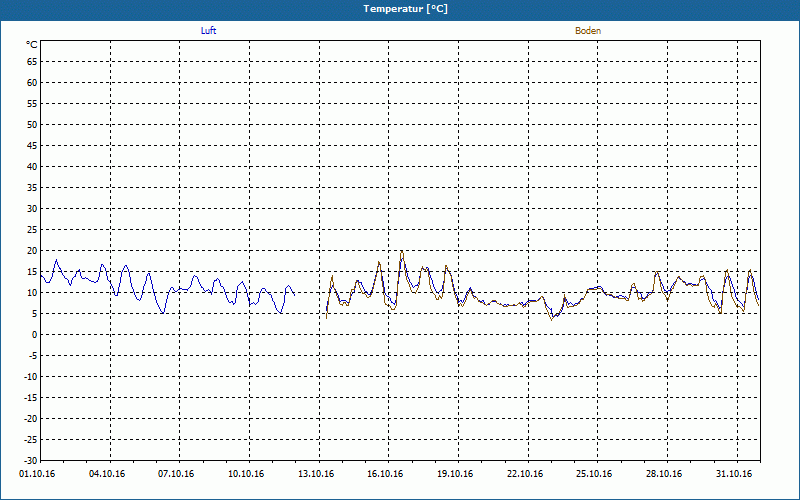Click the y-axis value -5
The width and height of the screenshot is (800, 500).
33,356
